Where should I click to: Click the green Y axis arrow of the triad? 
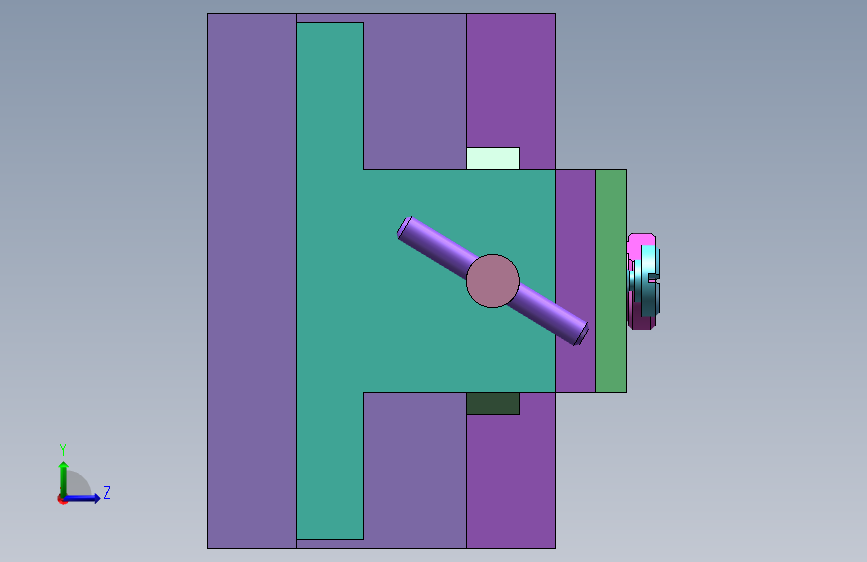63,478
